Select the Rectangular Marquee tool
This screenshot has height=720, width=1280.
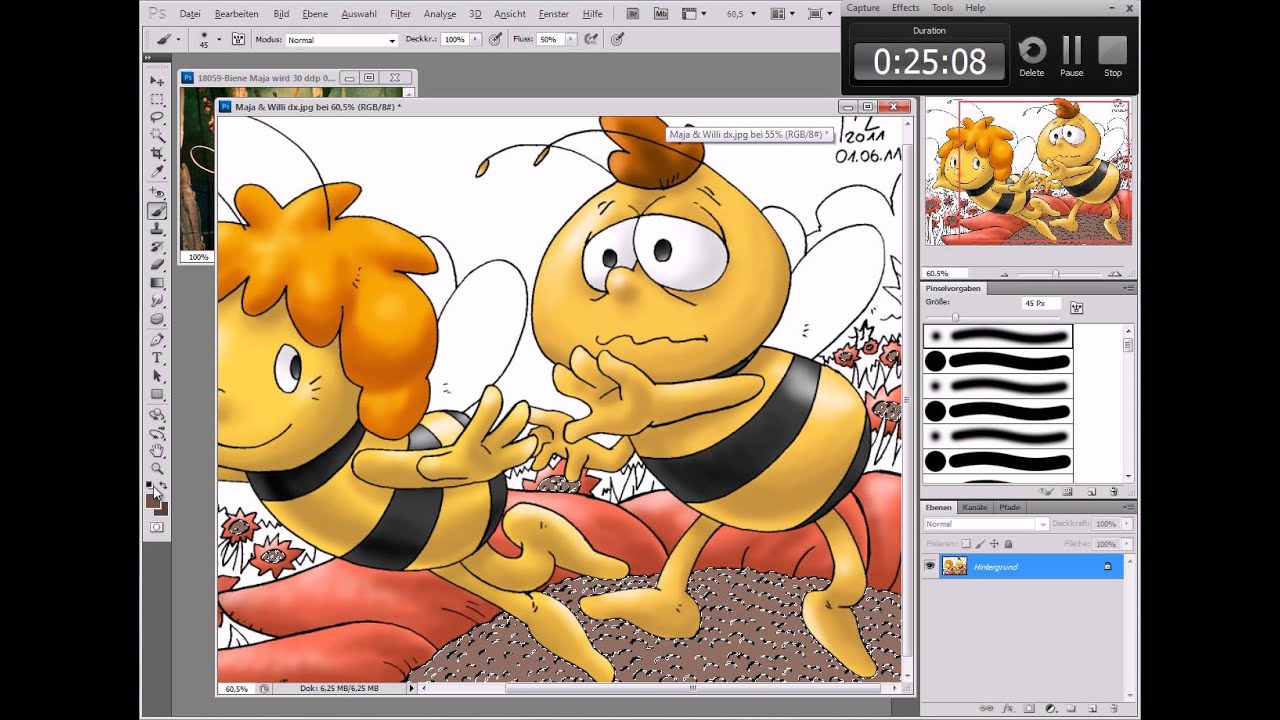tap(157, 99)
